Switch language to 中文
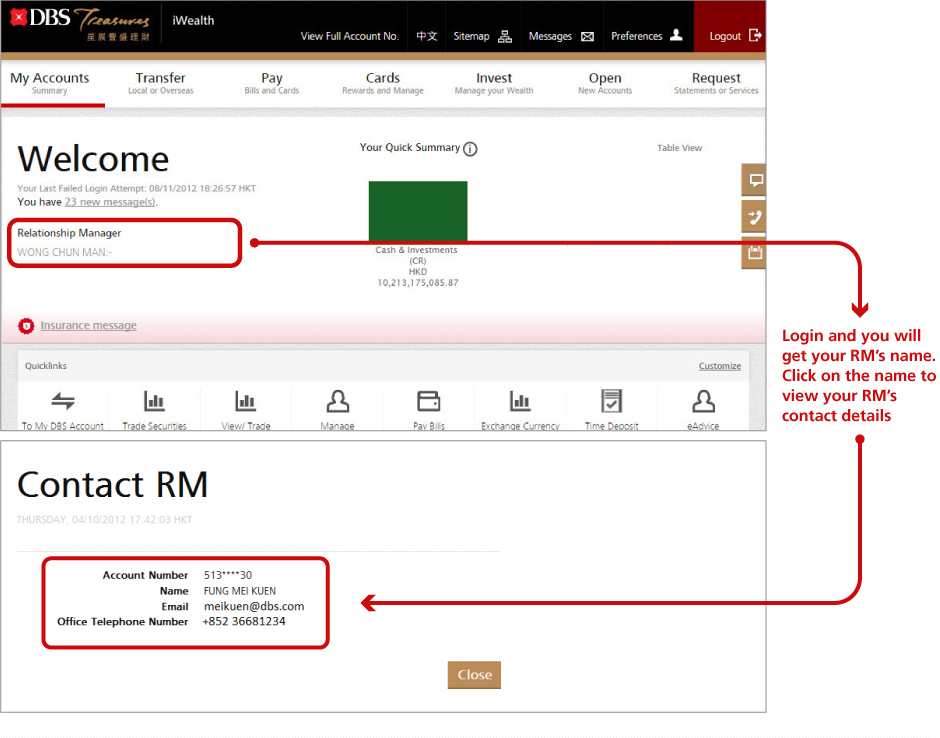The width and height of the screenshot is (940, 738). [427, 36]
